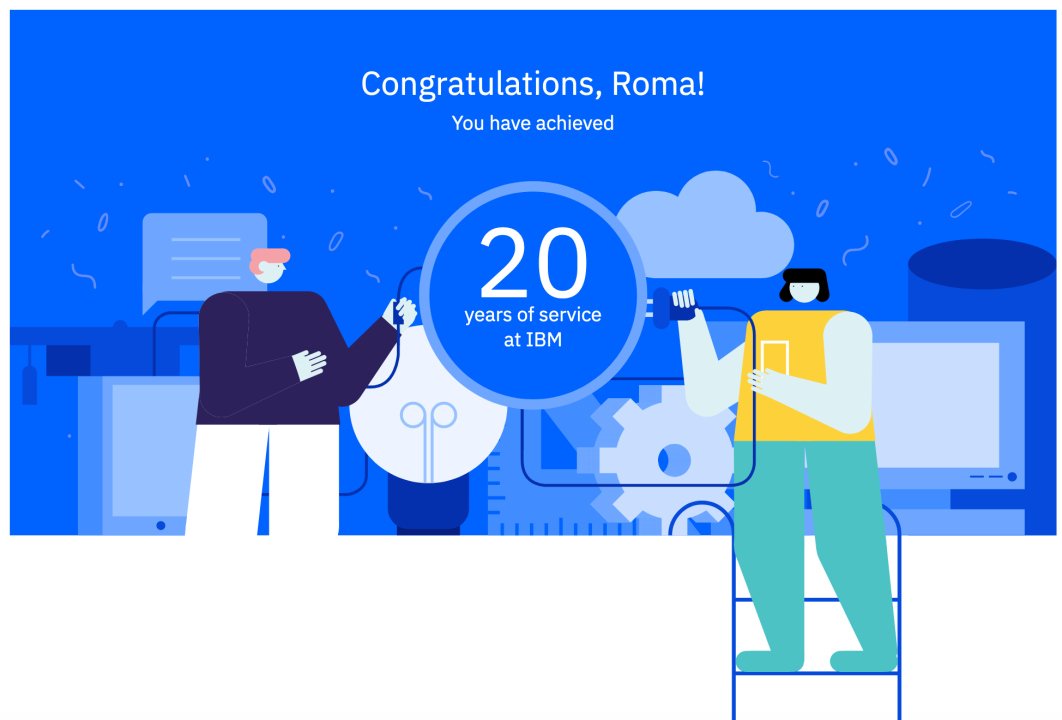Screen dimensions: 1062x720
Task: Click the blue ladder steps
Action: pos(817,637)
